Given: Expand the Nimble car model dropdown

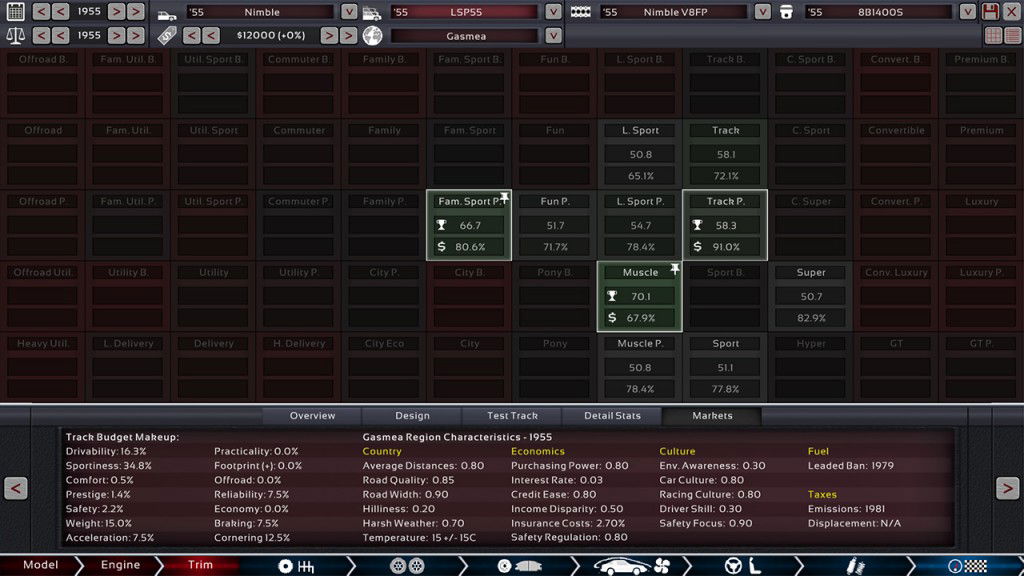Looking at the screenshot, I should click(x=348, y=12).
